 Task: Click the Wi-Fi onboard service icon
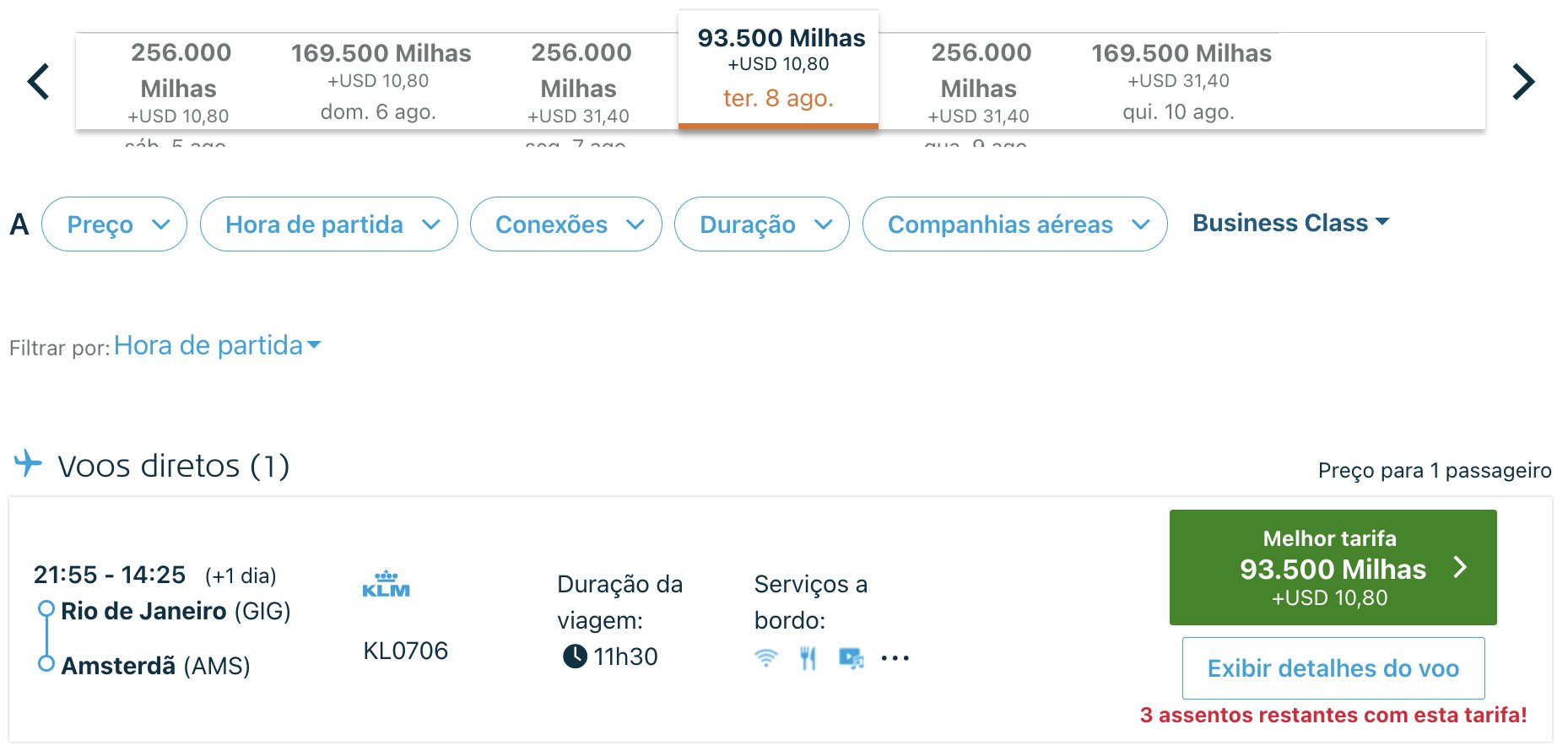[766, 658]
